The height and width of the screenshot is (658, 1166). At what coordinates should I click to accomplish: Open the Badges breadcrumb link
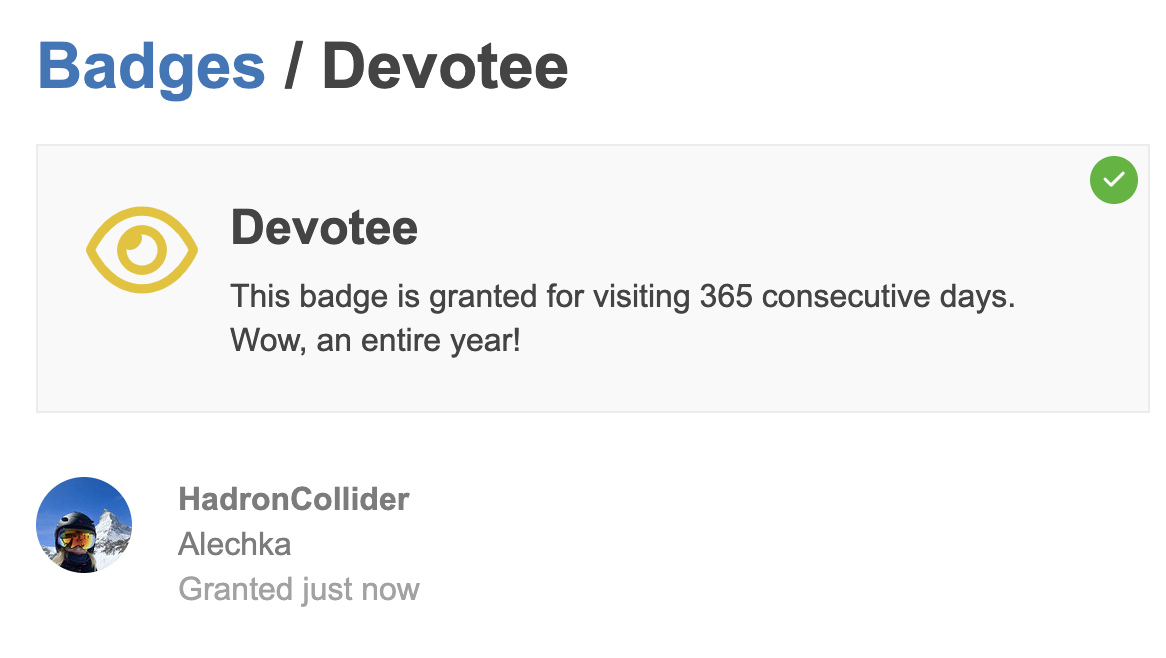point(151,67)
